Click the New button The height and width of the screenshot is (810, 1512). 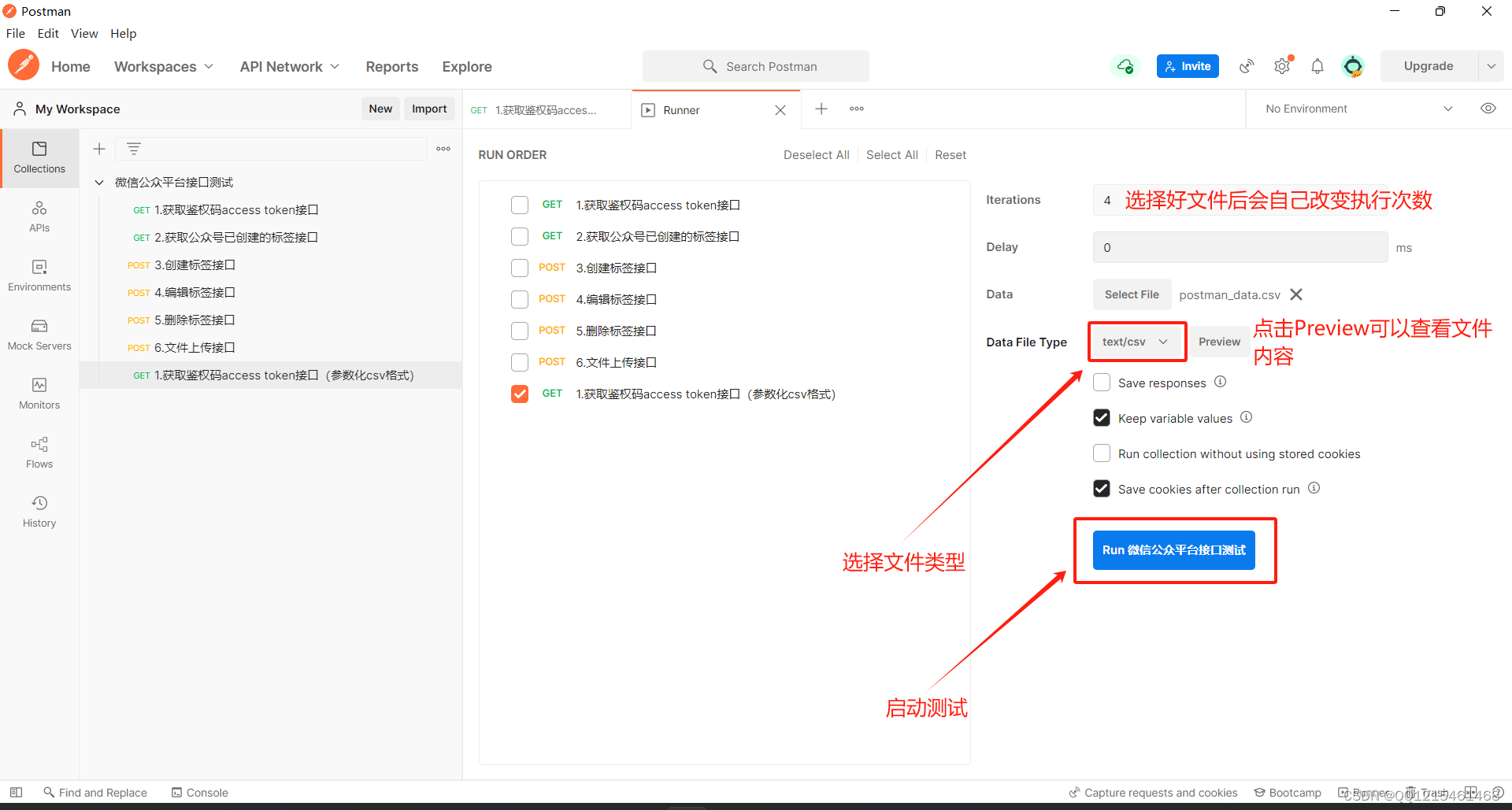tap(380, 109)
